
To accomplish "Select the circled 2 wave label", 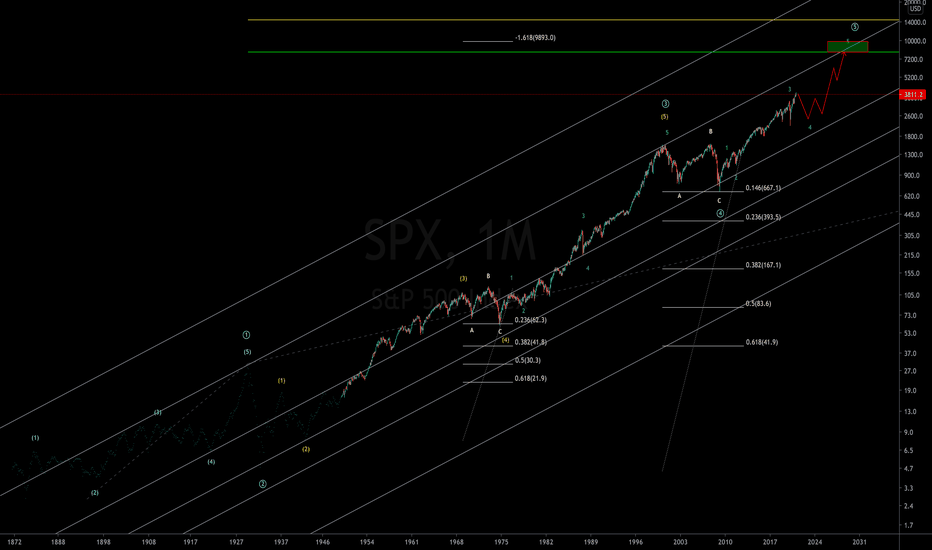I will (263, 484).
